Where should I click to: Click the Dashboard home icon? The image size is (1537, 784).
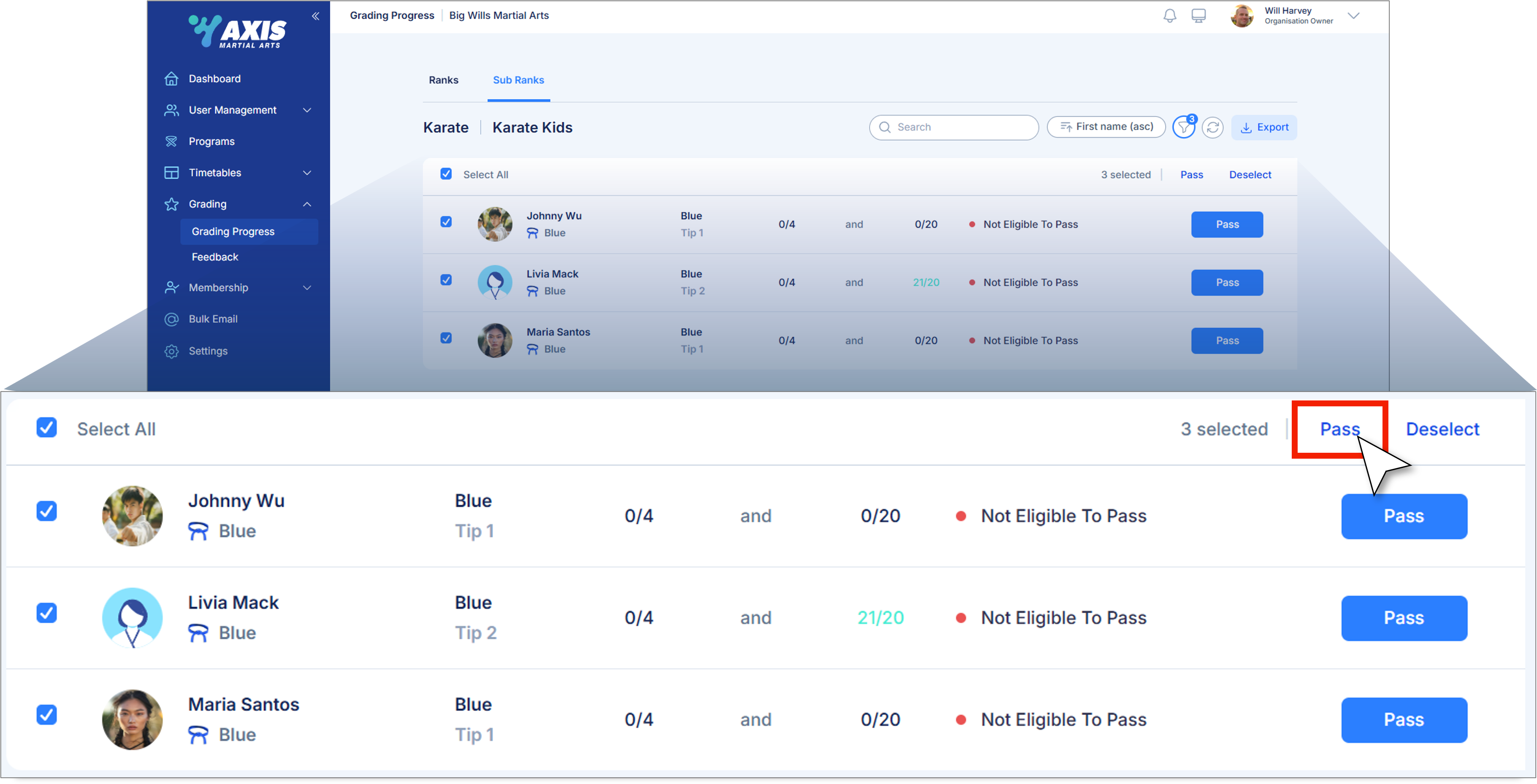coord(171,79)
